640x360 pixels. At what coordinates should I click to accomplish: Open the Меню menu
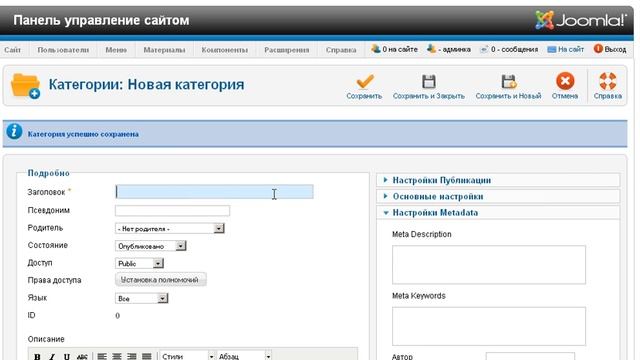(x=116, y=50)
